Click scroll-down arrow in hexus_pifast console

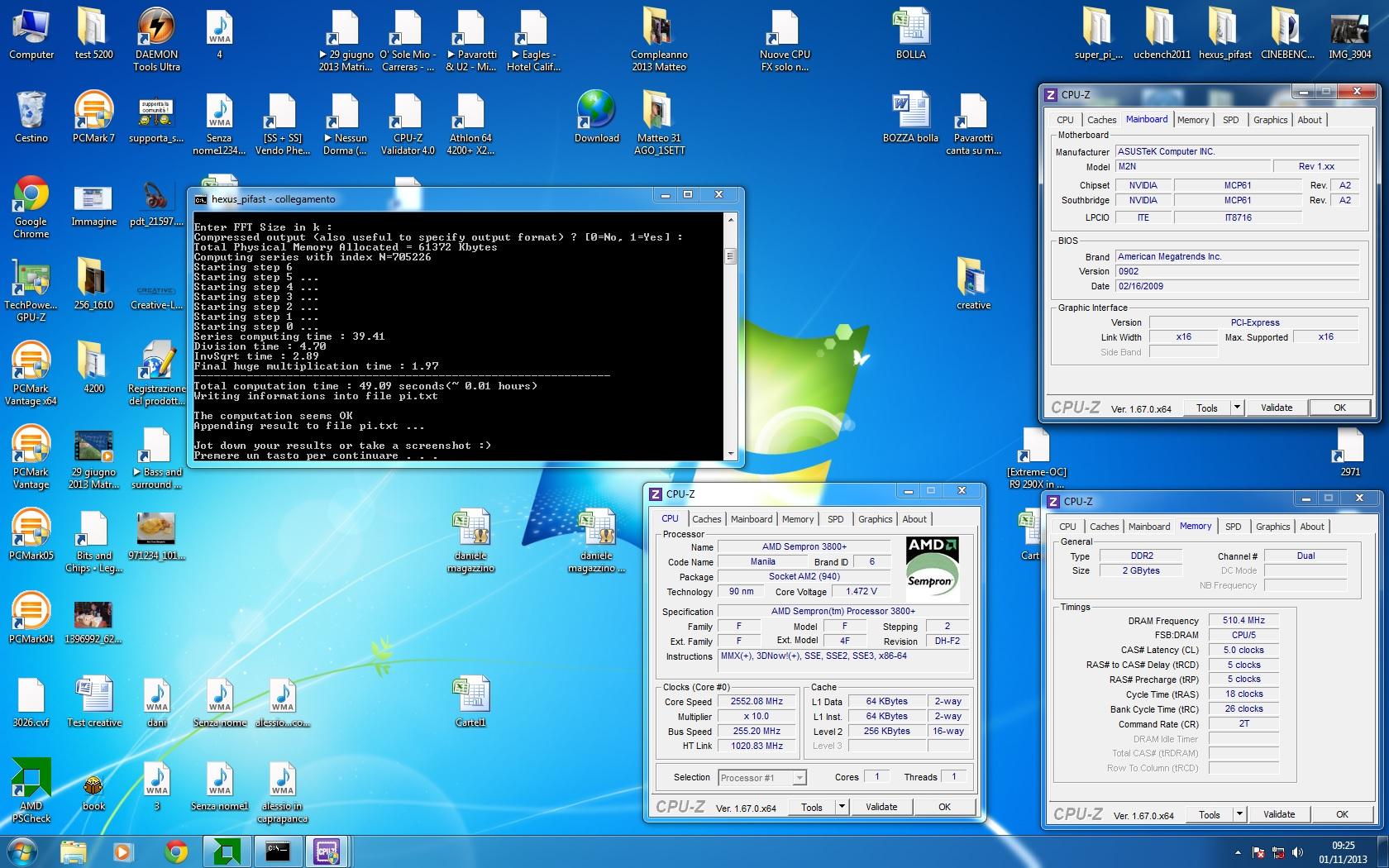[730, 454]
